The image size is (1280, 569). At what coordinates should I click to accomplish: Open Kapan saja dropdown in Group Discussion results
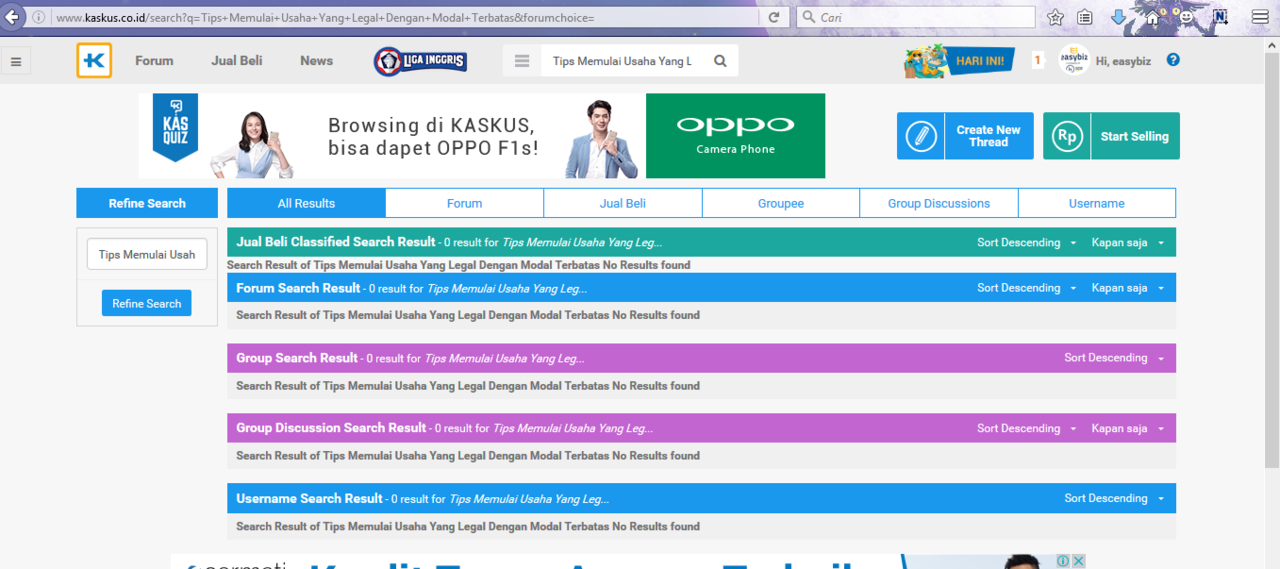(x=1128, y=428)
